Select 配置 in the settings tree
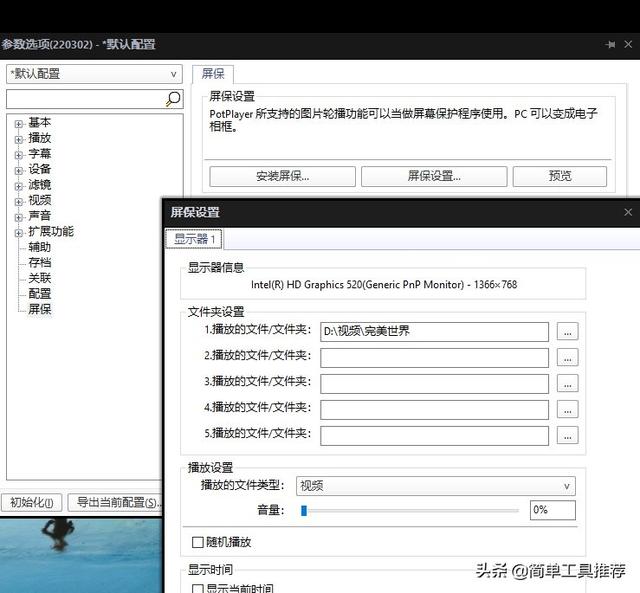Image resolution: width=640 pixels, height=593 pixels. click(x=40, y=293)
